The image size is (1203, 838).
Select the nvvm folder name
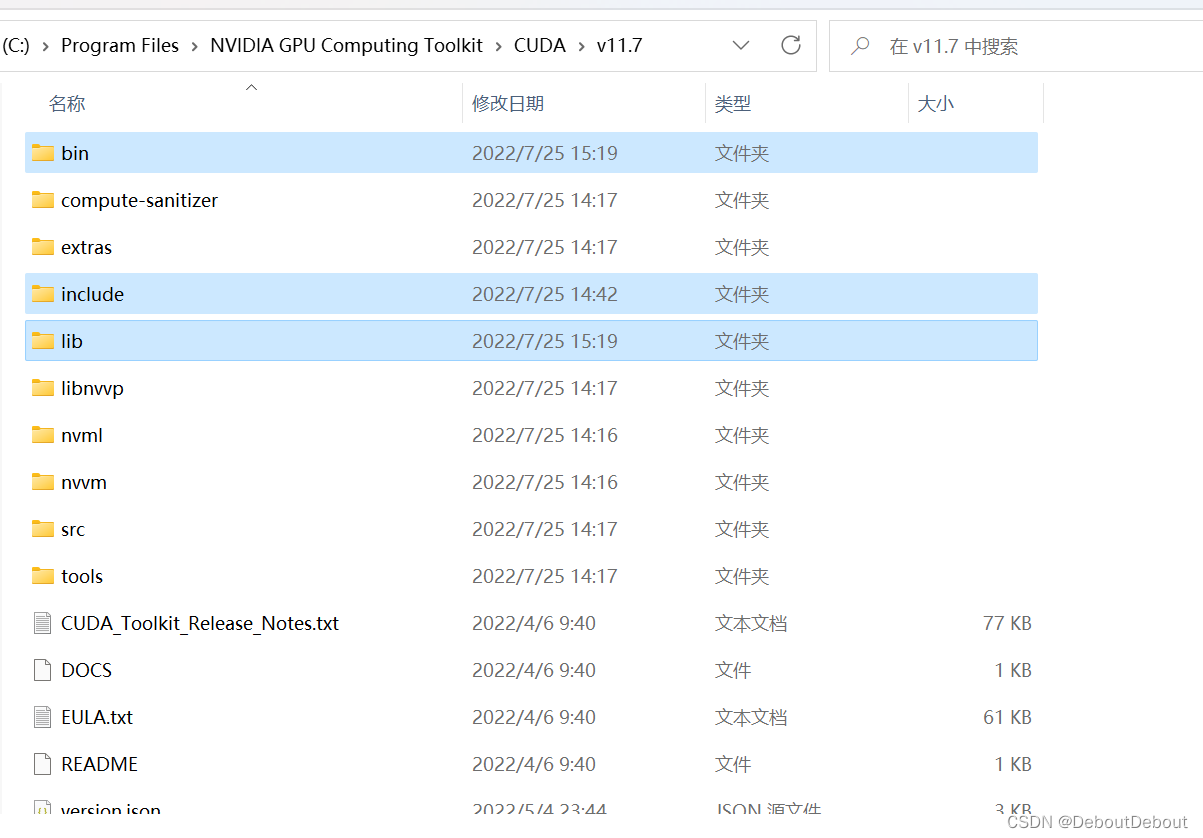tap(84, 482)
